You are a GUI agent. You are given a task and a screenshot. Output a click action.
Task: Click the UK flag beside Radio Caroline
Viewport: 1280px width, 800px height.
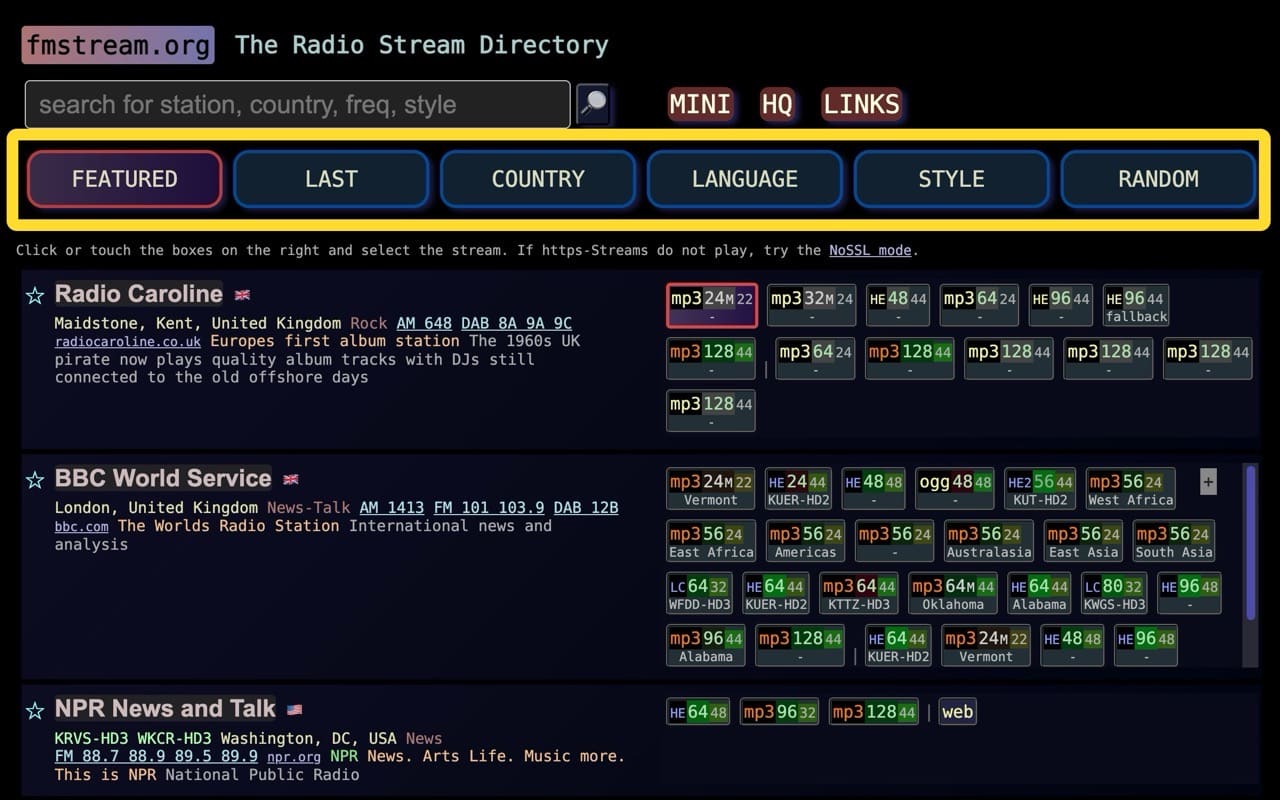click(x=242, y=295)
